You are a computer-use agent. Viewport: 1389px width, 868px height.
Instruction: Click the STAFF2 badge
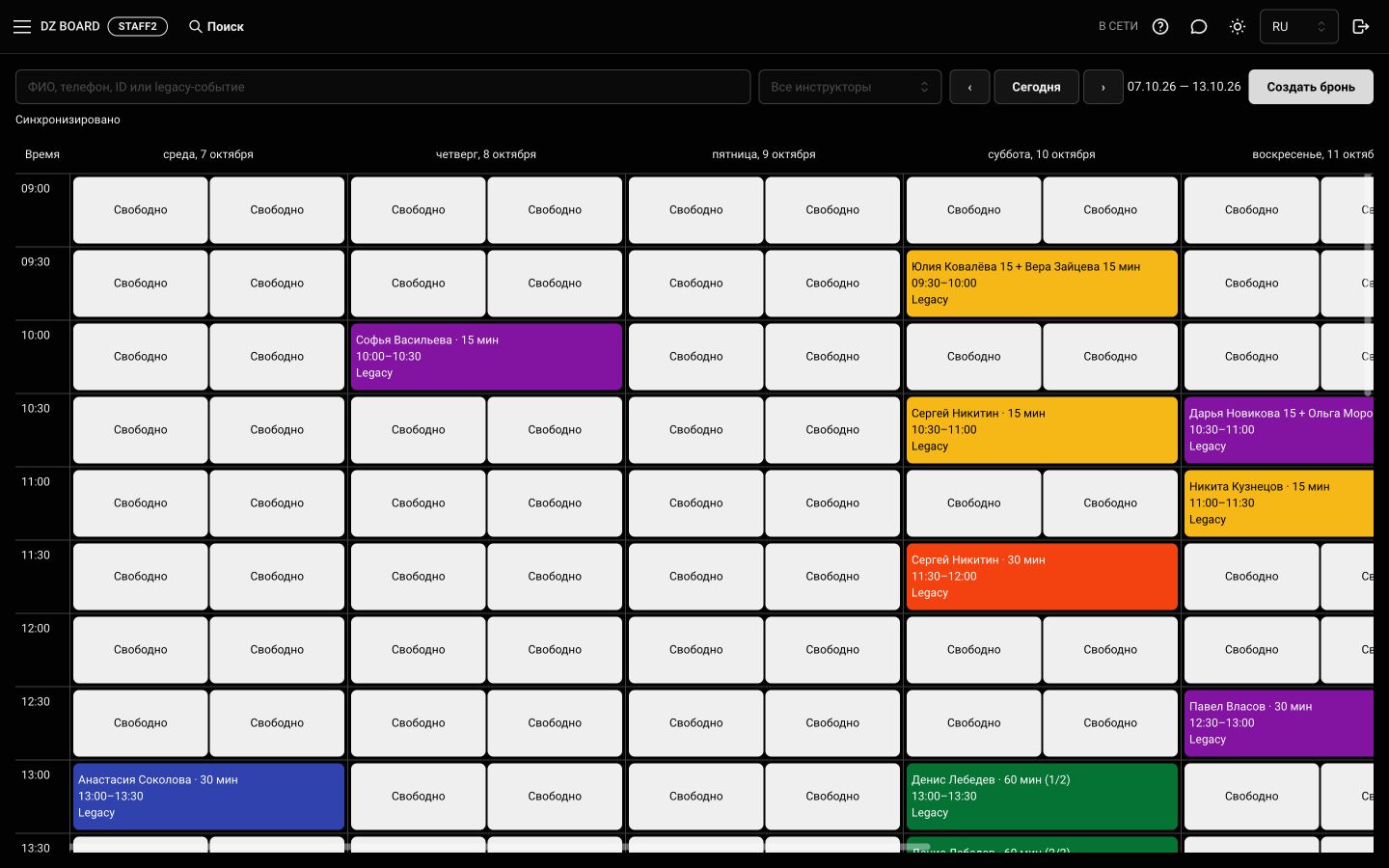(x=138, y=27)
